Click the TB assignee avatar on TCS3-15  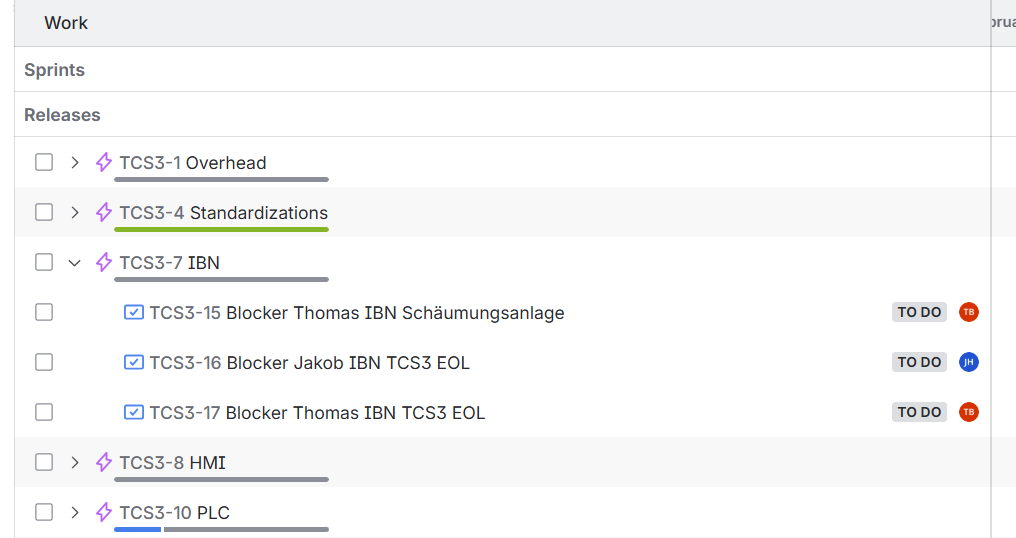click(x=968, y=312)
